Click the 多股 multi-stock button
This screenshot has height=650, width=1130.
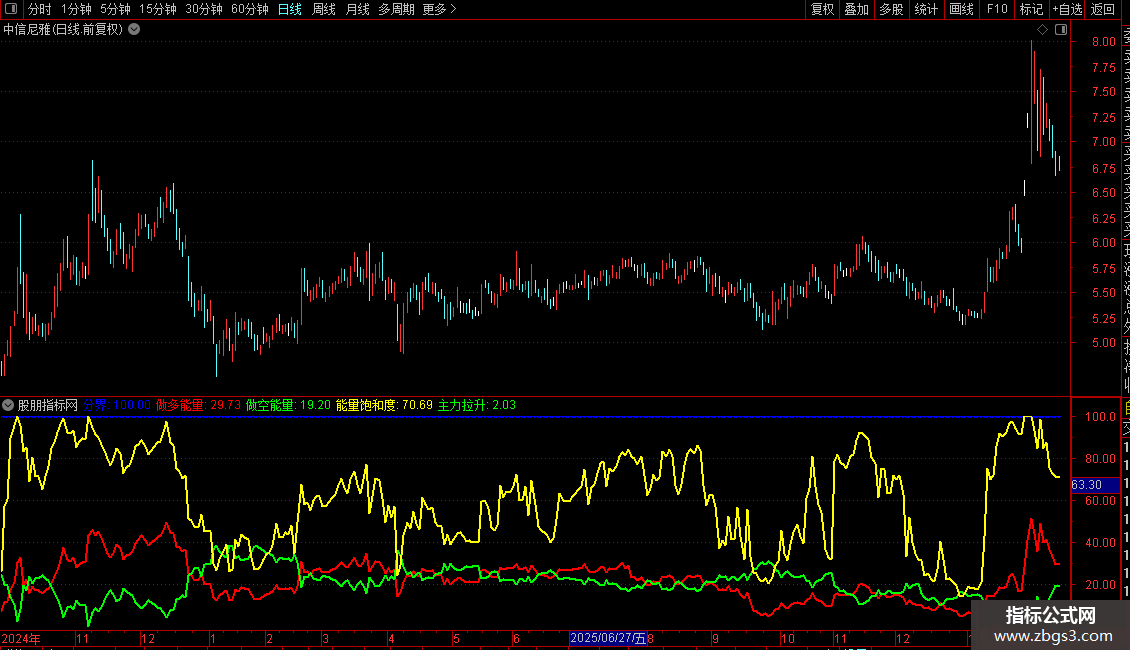(891, 9)
